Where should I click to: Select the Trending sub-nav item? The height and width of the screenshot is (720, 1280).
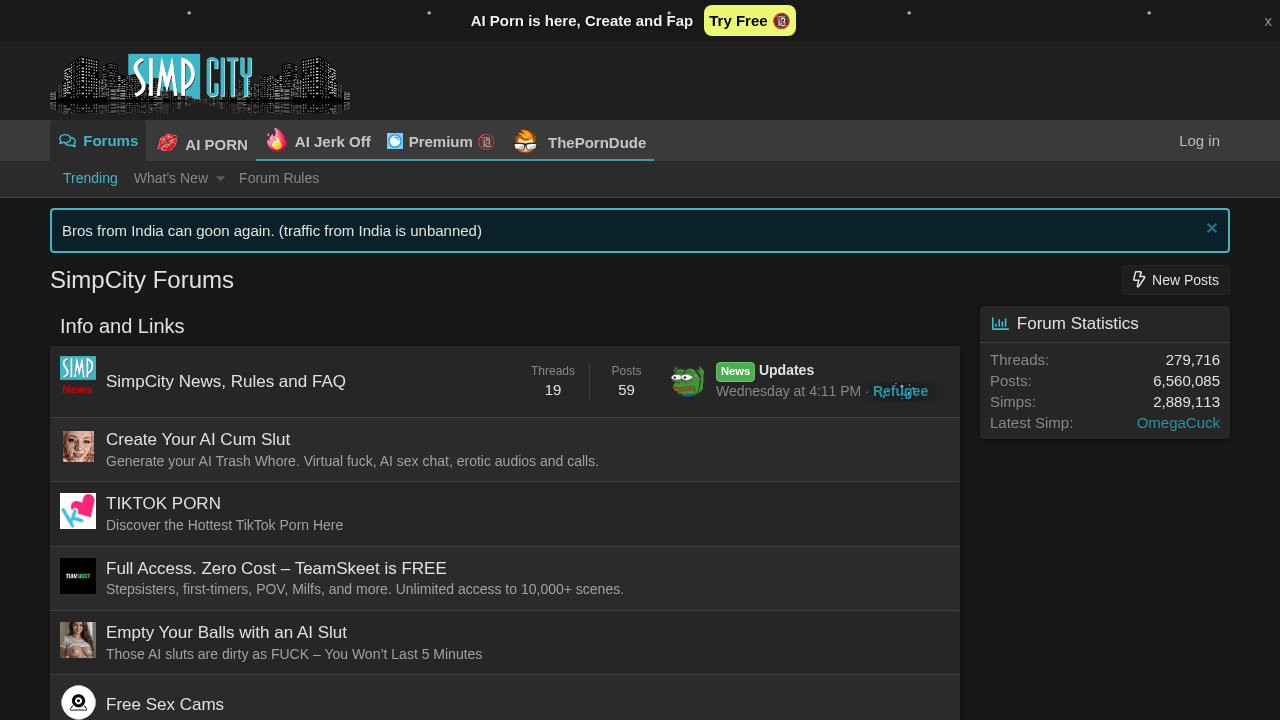pos(90,178)
